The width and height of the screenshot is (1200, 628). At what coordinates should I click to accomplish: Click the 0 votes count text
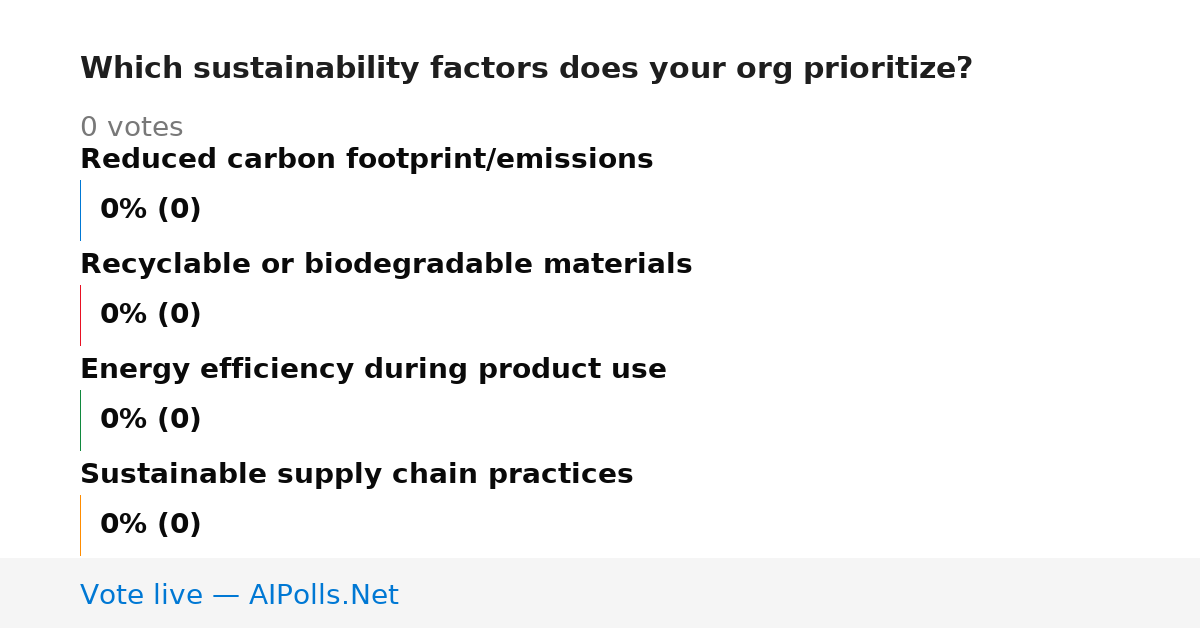[131, 128]
